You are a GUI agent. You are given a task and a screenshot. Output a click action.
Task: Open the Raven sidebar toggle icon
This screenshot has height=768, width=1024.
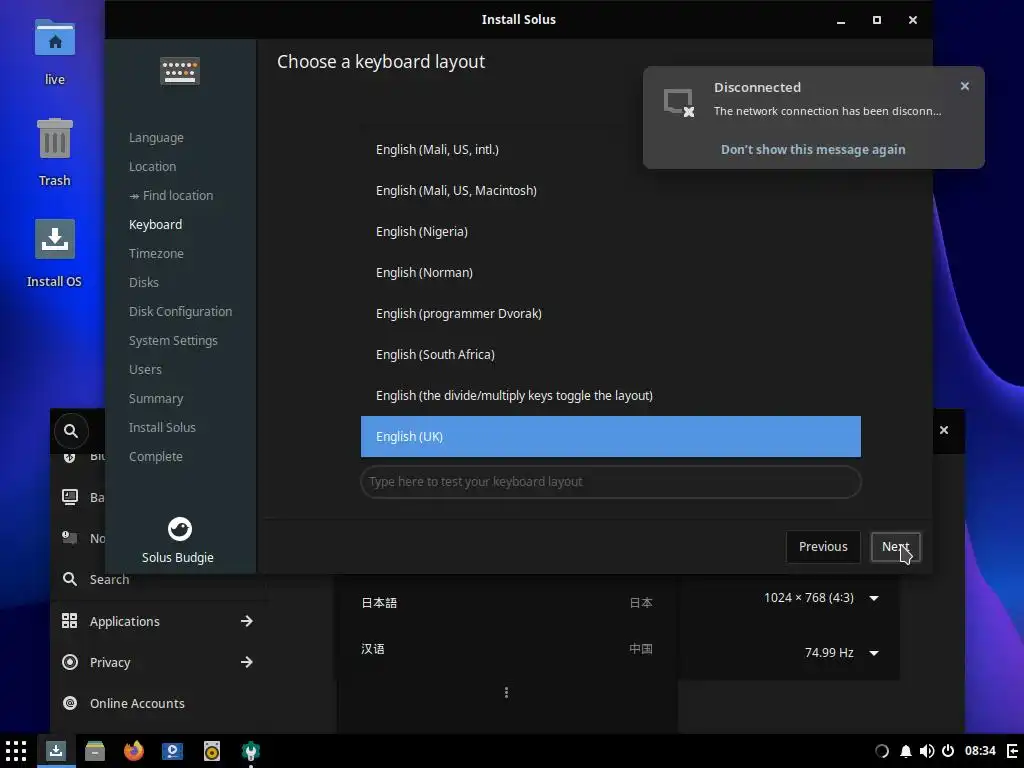(1012, 751)
